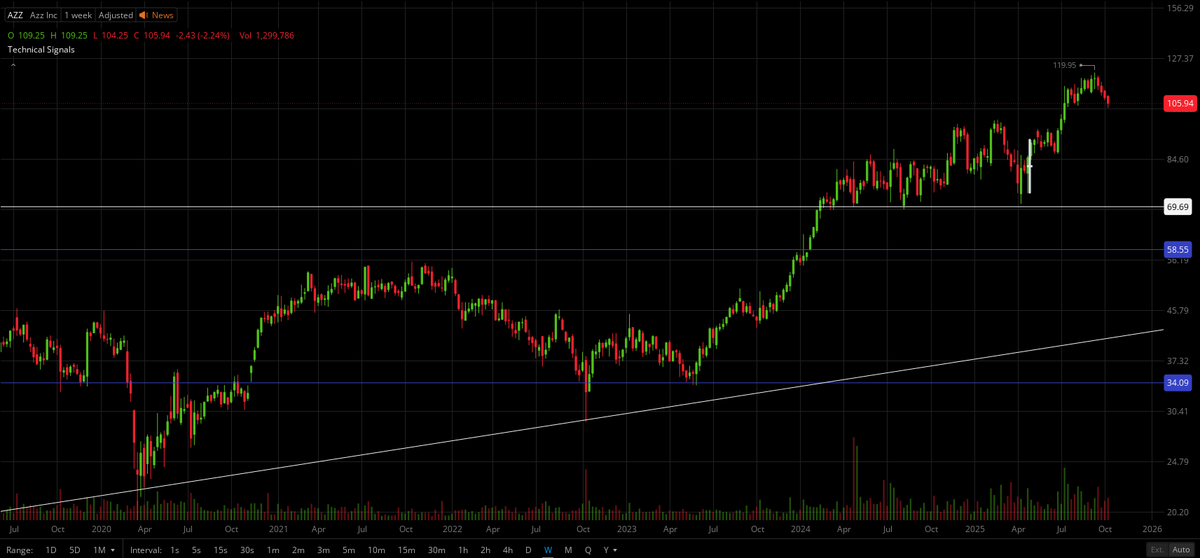Open the 1 week interval selector
1200x558 pixels.
(78, 15)
